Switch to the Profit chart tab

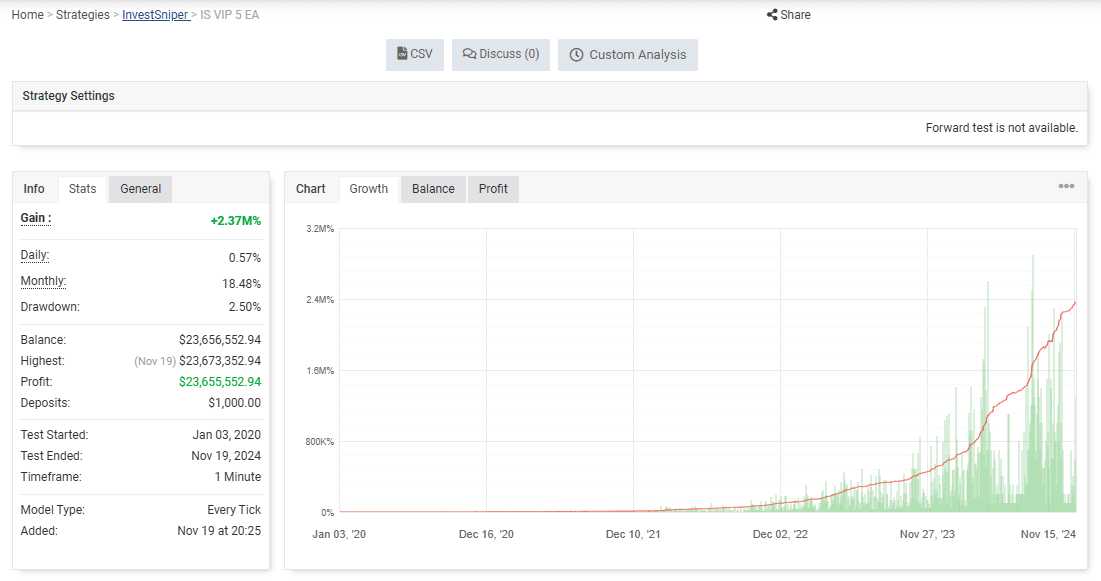pos(493,189)
